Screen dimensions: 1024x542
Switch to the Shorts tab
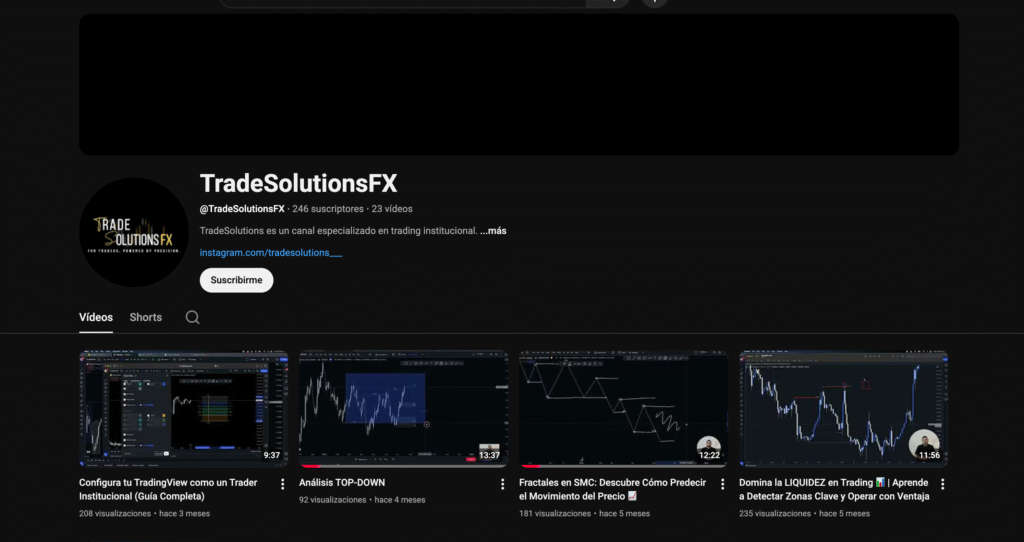(145, 317)
